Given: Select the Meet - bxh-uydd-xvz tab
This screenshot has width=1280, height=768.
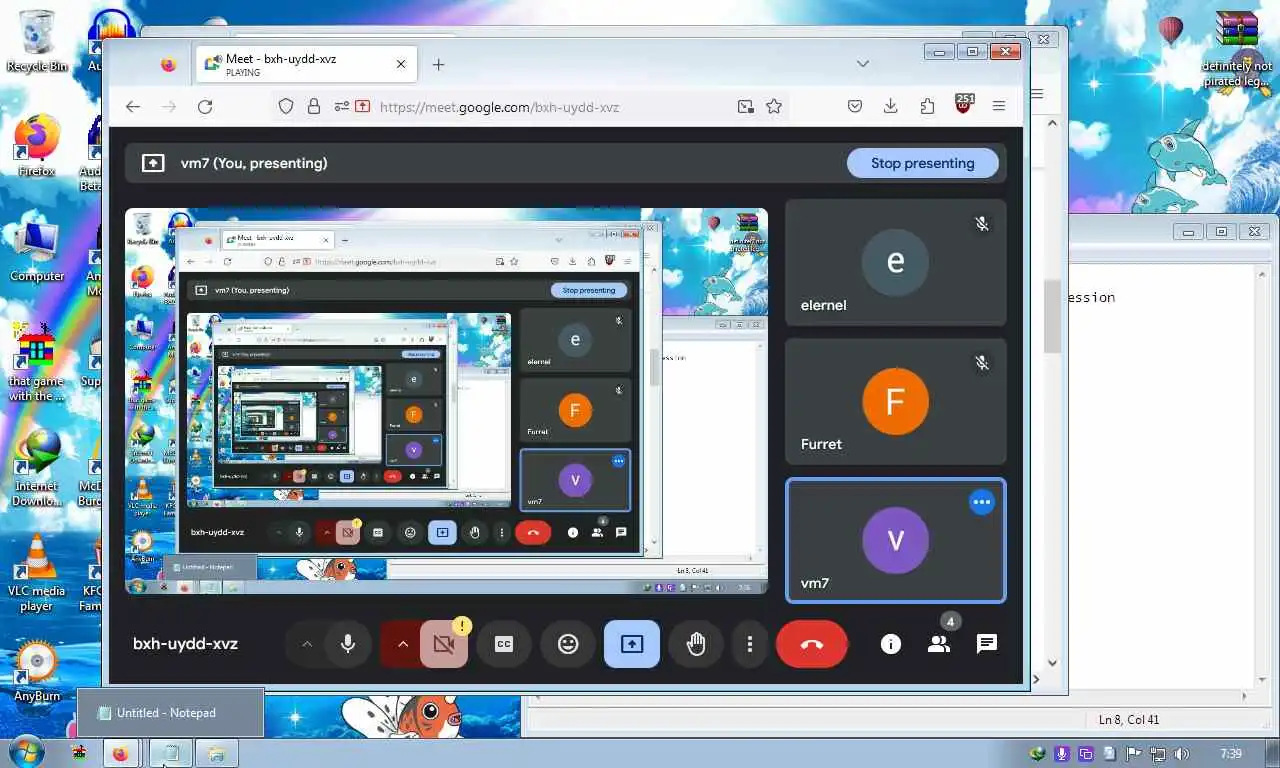Looking at the screenshot, I should coord(307,64).
